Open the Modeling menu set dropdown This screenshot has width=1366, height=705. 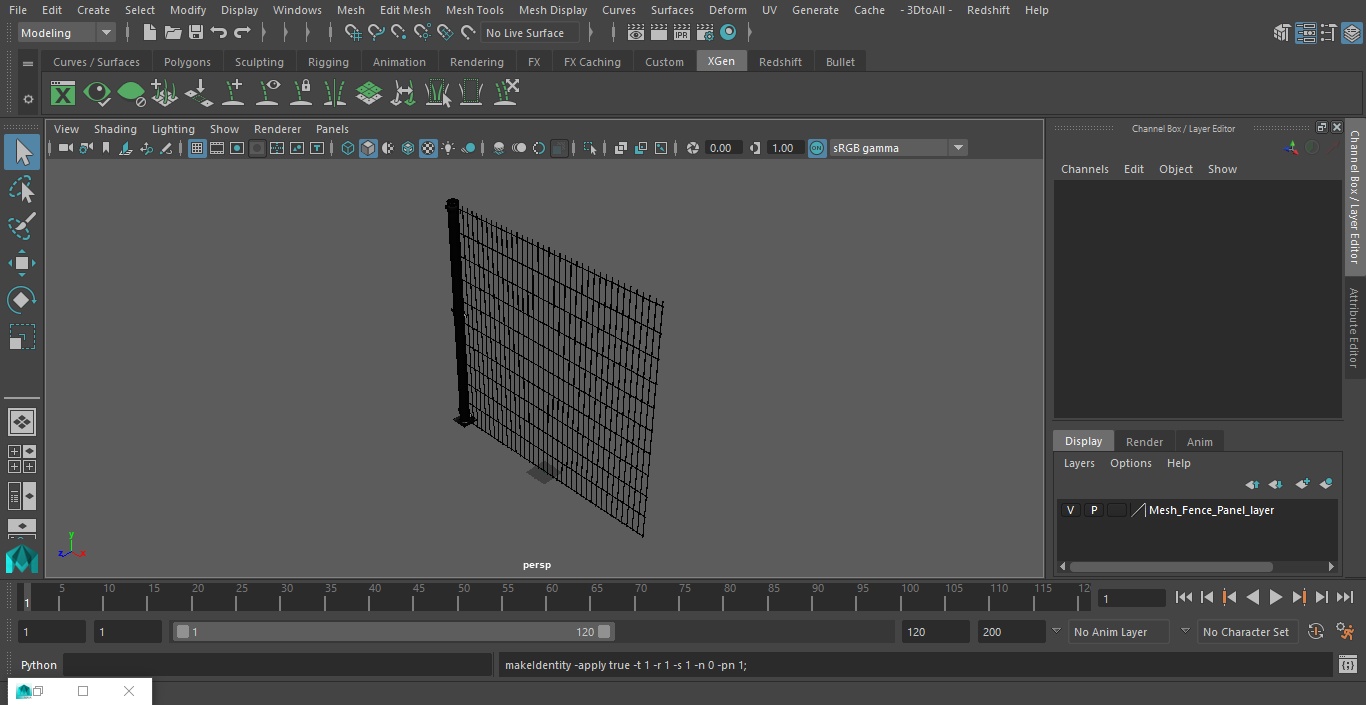(x=66, y=33)
